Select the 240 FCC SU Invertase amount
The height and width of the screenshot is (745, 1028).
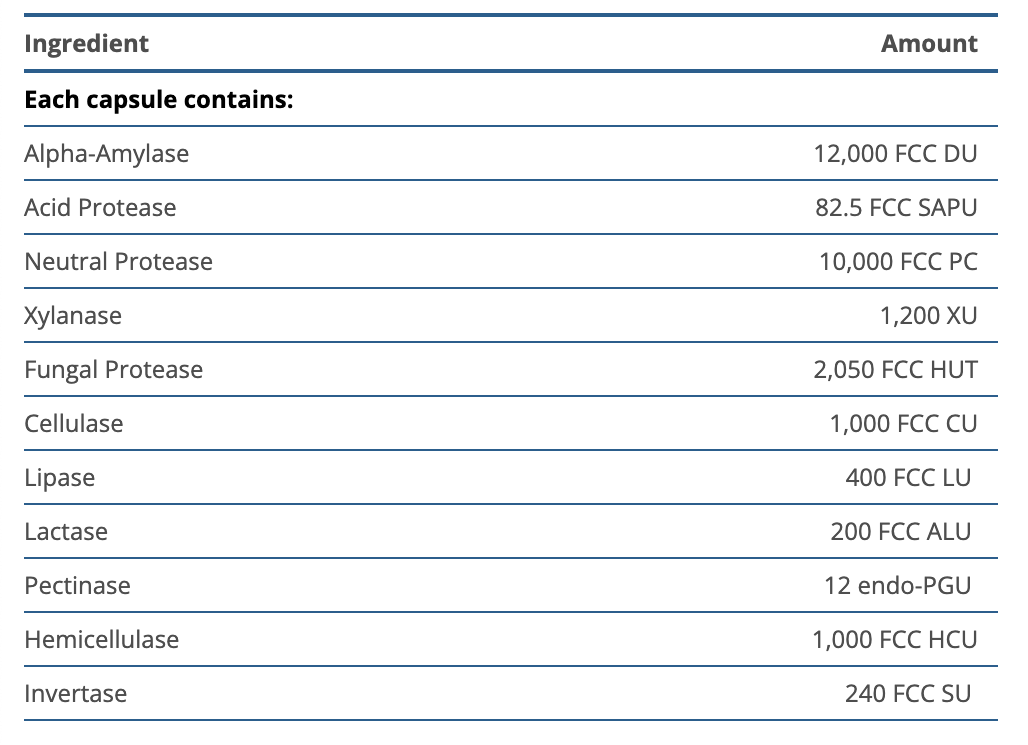point(907,694)
